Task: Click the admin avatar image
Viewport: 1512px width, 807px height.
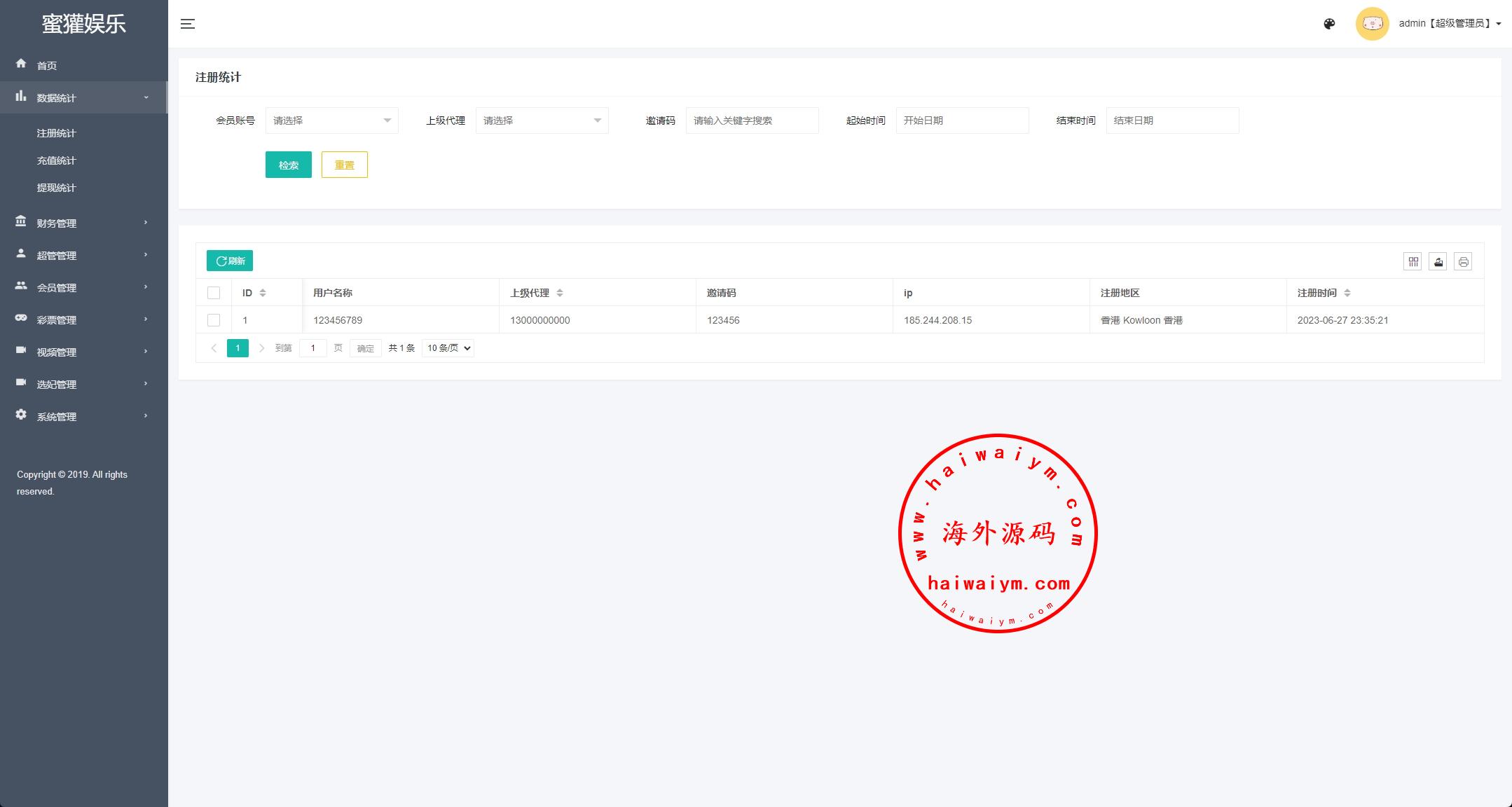Action: 1372,24
